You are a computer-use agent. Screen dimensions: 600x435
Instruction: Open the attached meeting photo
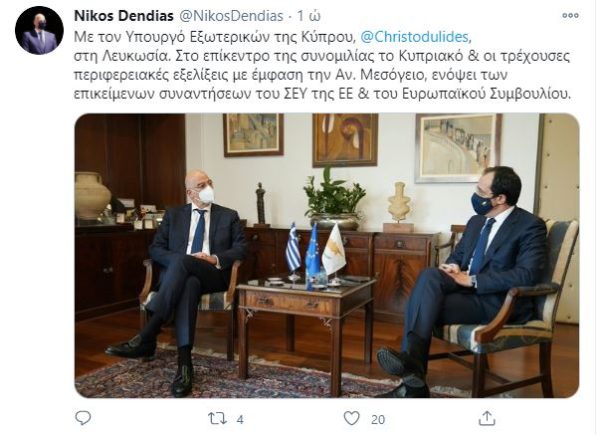[x=326, y=256]
